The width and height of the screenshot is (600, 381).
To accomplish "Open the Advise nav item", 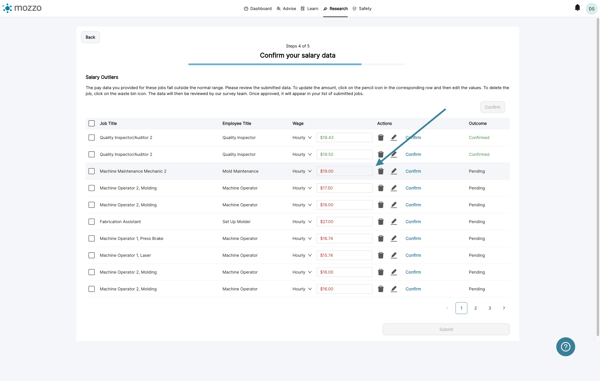I will pos(286,8).
